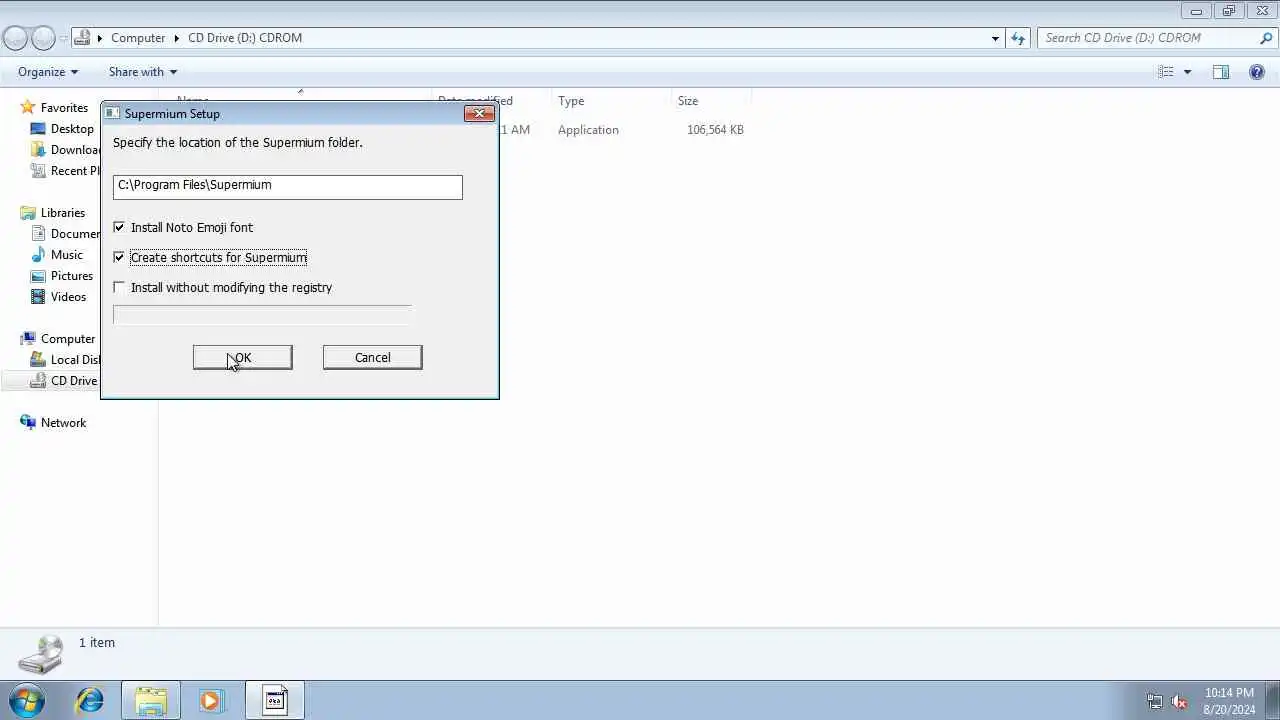The height and width of the screenshot is (720, 1280).
Task: Open Recent Places in Favorites
Action: click(x=75, y=171)
